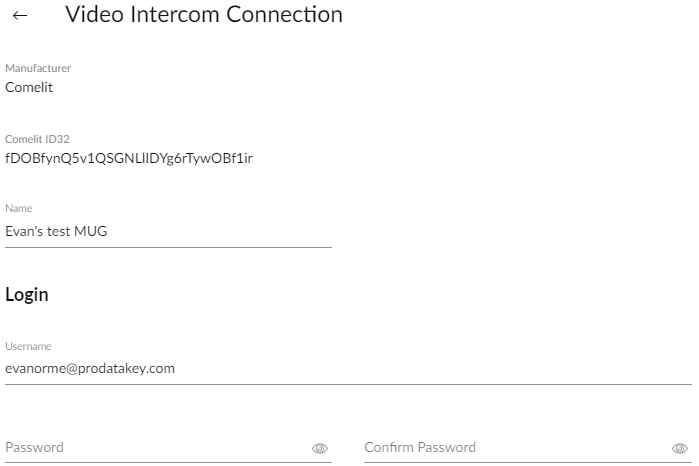Click into the Username email field
The height and width of the screenshot is (466, 699).
point(349,368)
